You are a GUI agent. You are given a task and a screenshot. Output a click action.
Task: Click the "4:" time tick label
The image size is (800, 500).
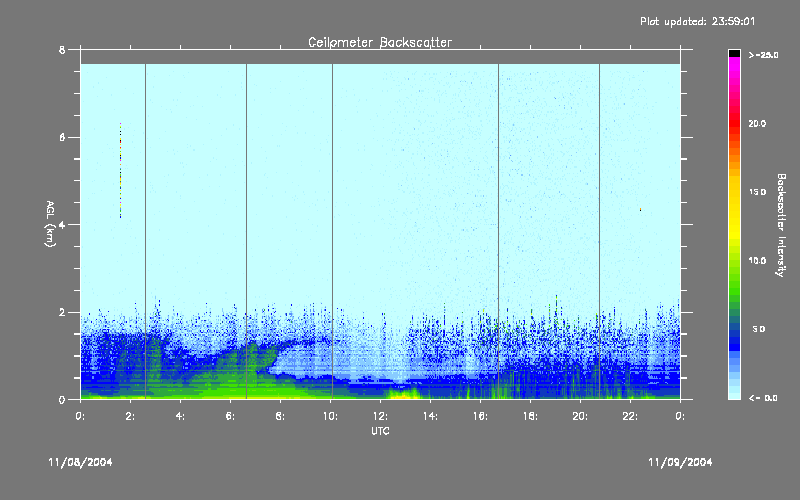coord(180,416)
